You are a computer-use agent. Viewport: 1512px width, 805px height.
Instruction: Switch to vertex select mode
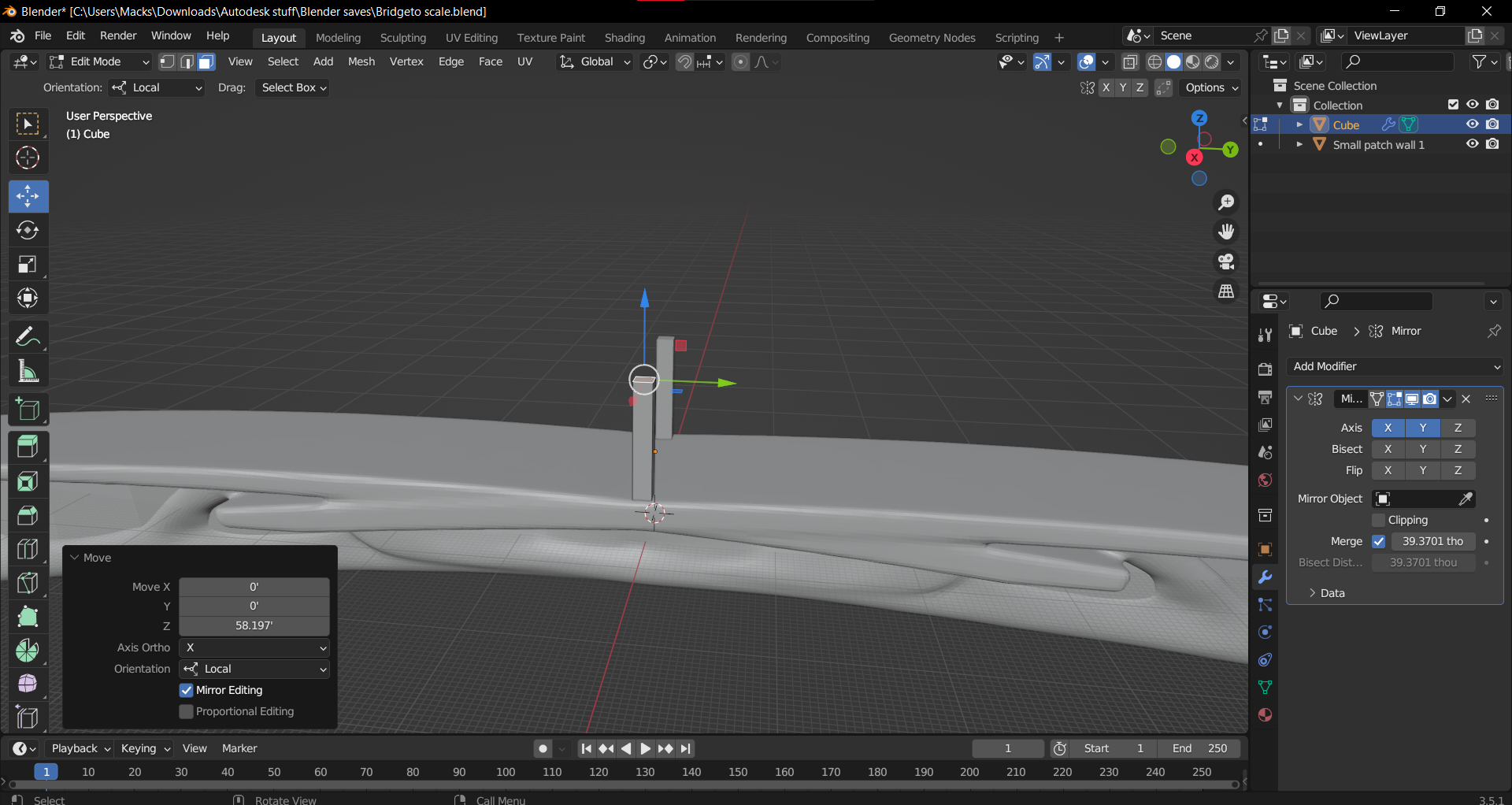[167, 61]
